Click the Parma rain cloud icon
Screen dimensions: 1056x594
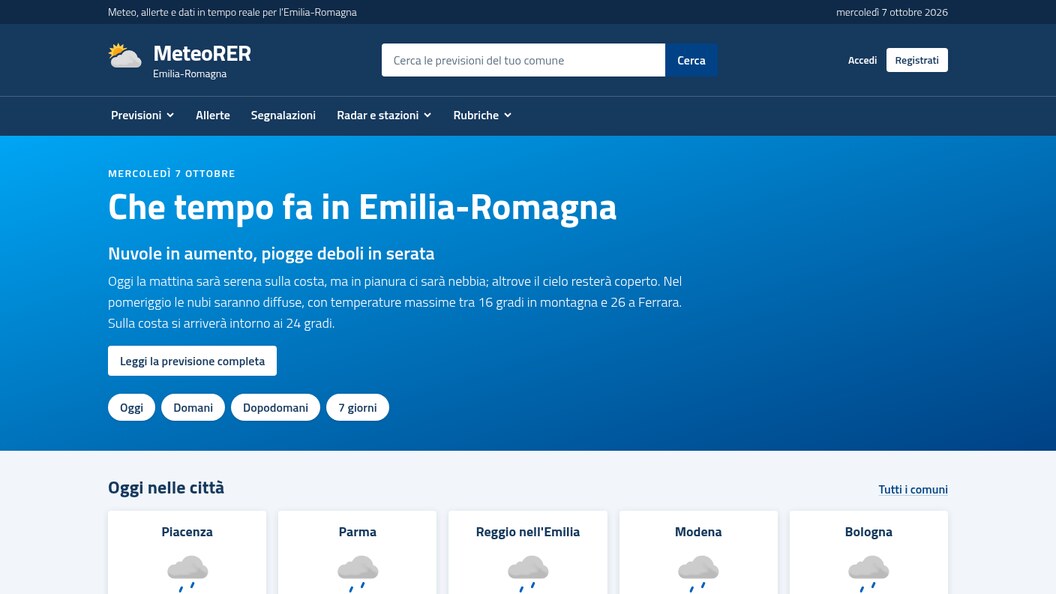(358, 574)
